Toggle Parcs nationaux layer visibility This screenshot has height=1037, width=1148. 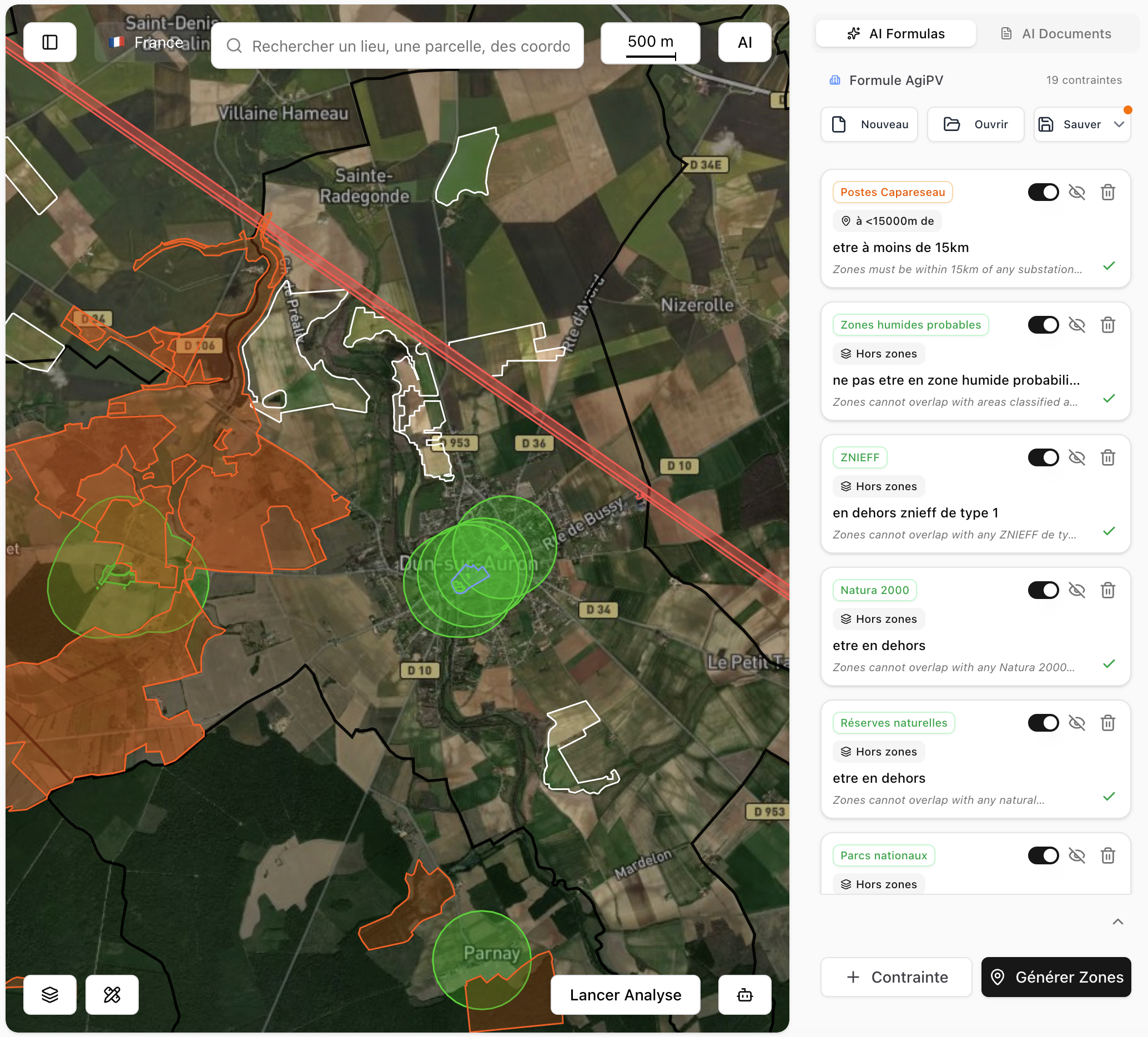pyautogui.click(x=1077, y=856)
